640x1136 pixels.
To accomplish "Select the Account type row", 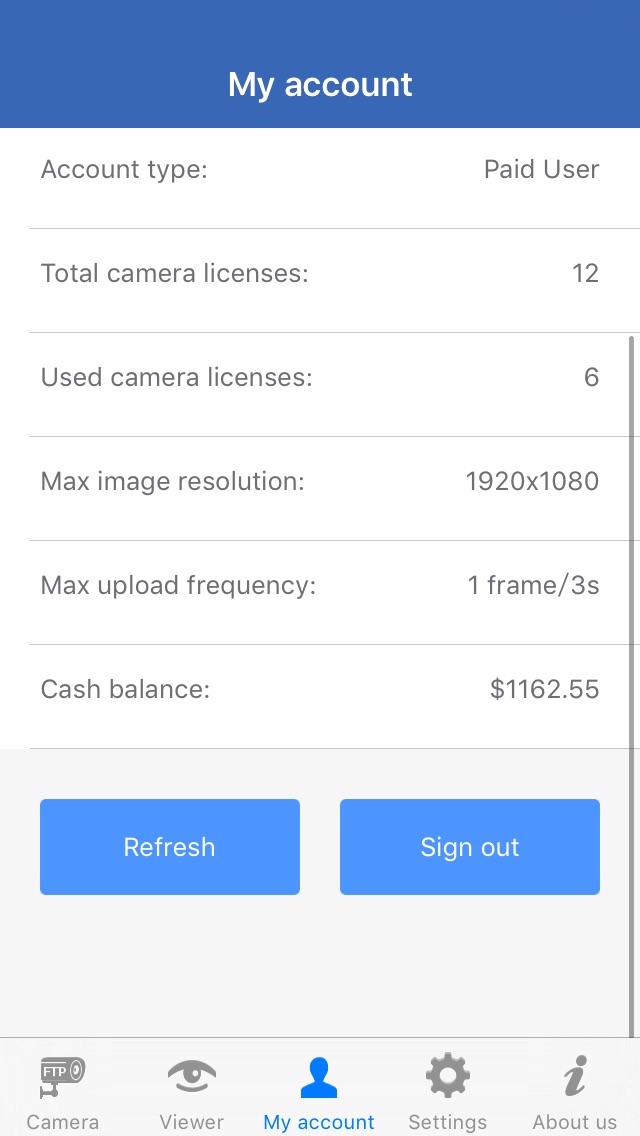I will coord(320,170).
